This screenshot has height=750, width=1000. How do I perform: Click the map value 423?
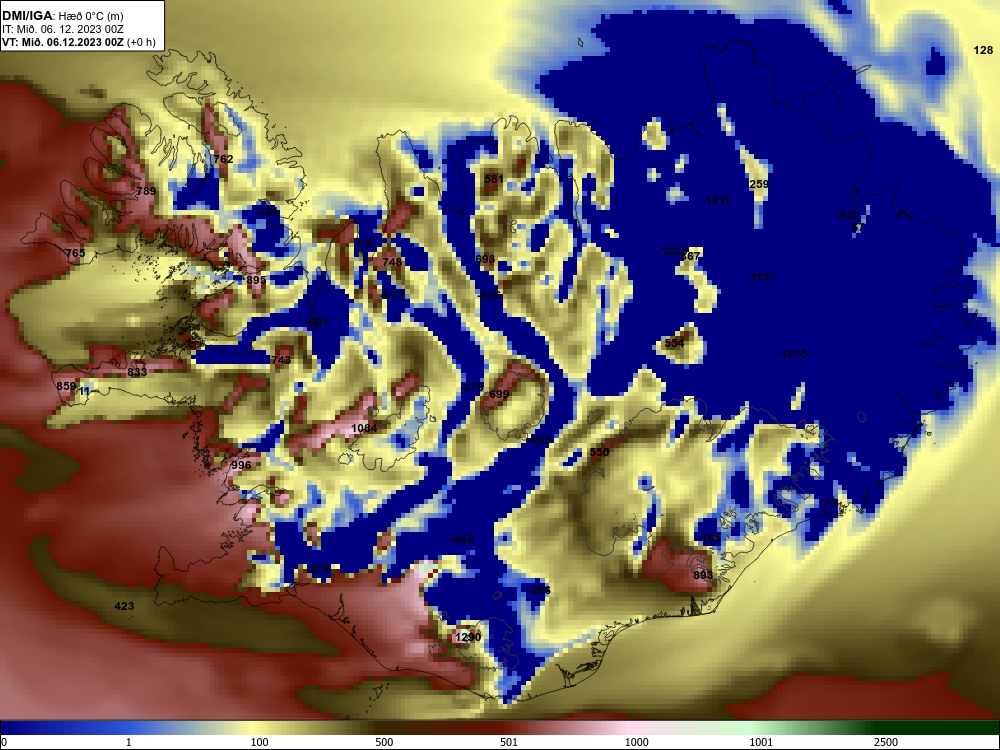124,606
